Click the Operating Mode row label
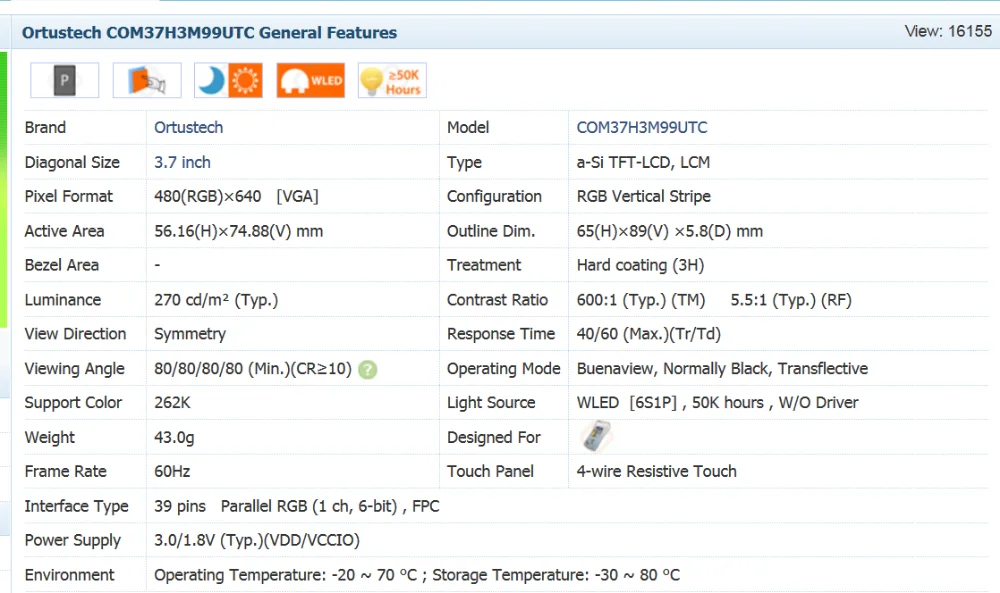This screenshot has width=1000, height=593. tap(503, 369)
